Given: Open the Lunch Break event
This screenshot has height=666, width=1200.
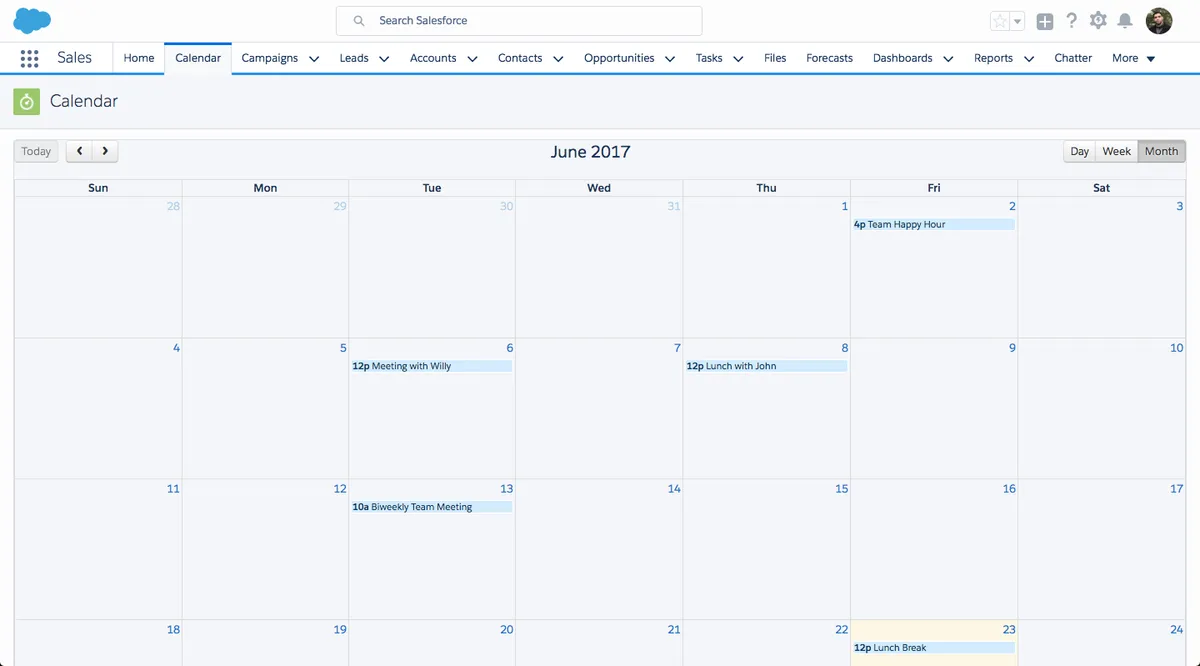Looking at the screenshot, I should click(x=933, y=648).
